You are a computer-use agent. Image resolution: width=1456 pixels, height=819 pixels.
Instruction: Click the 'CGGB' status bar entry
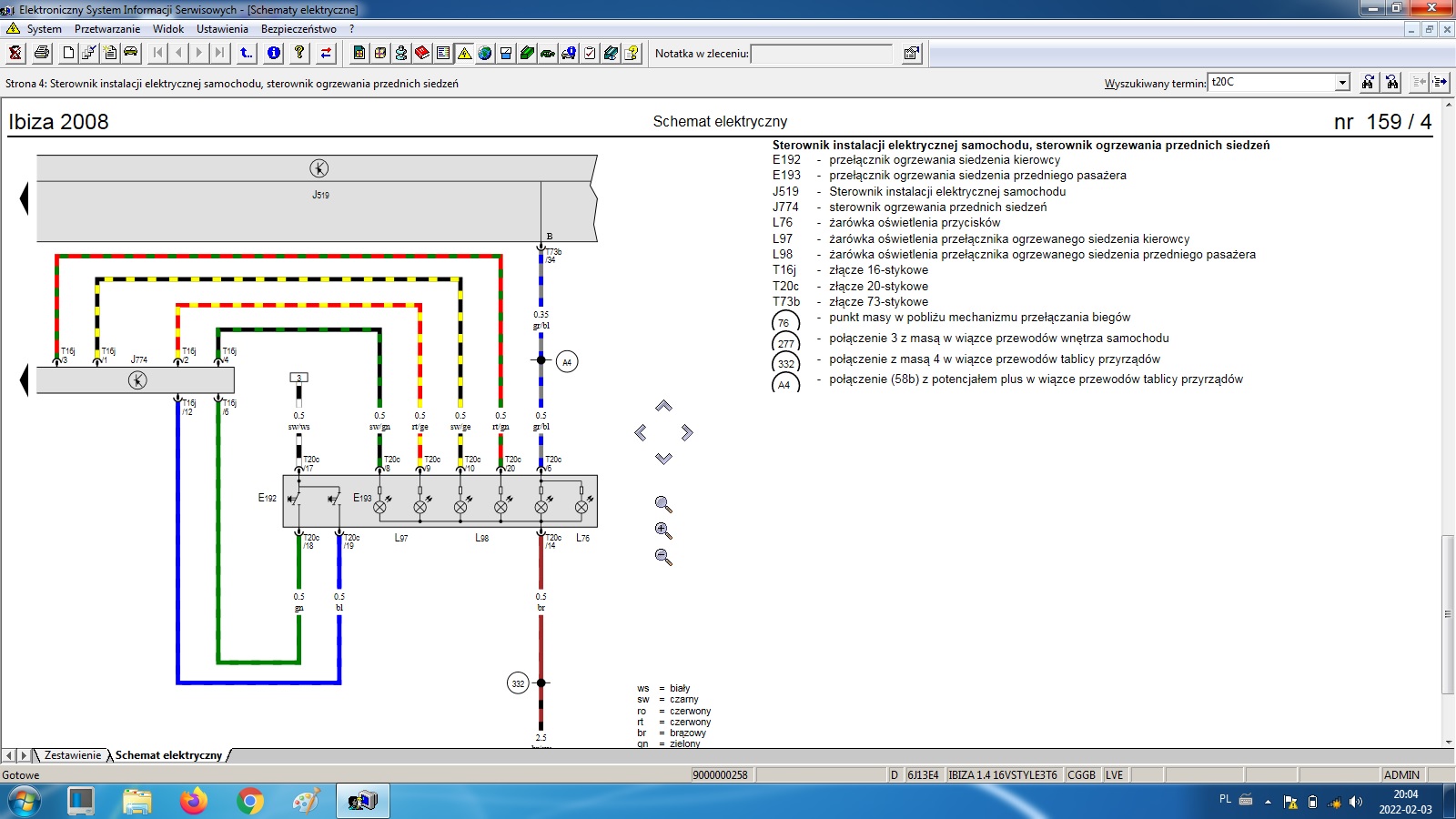click(1081, 775)
